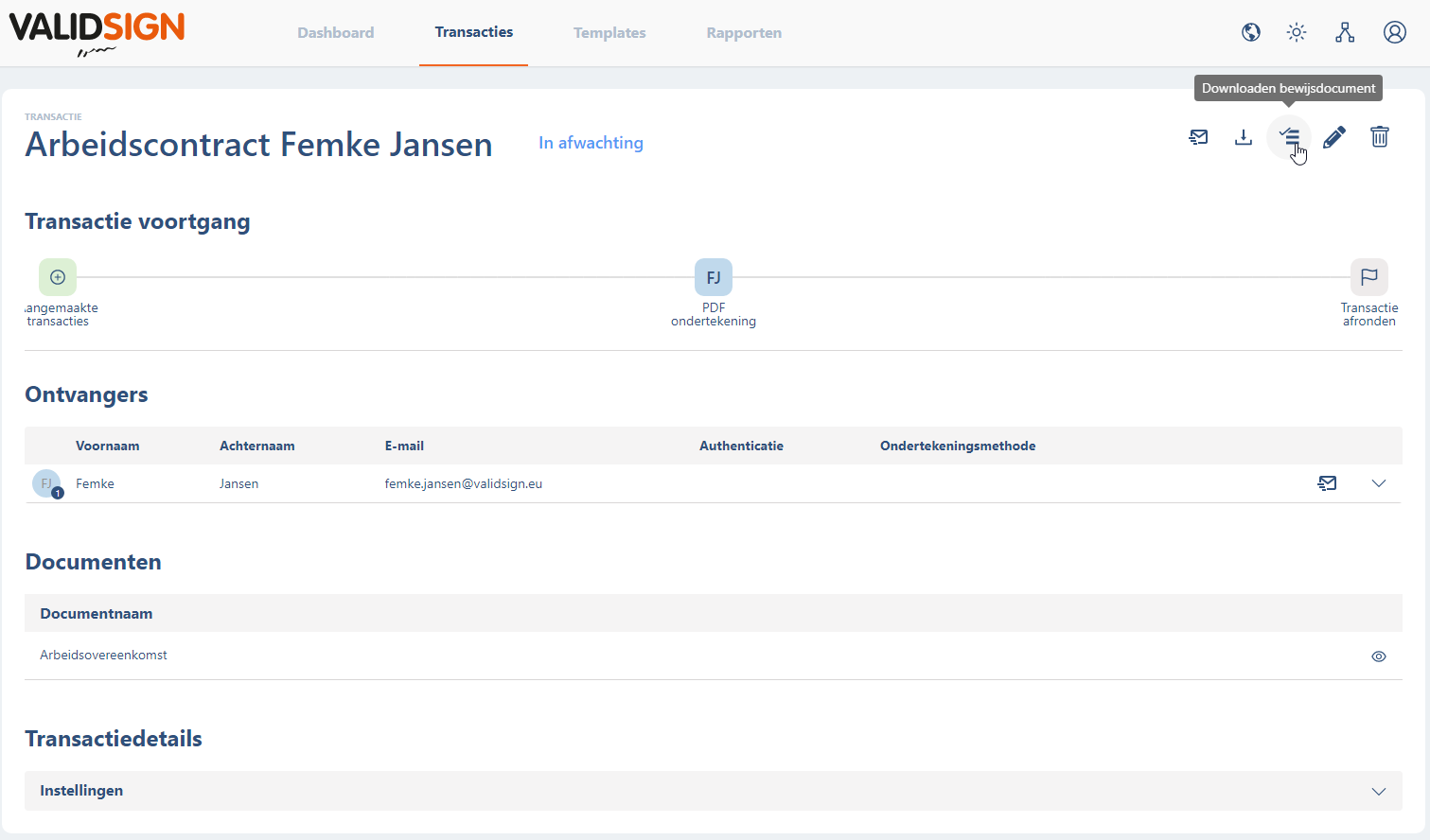Screen dimensions: 1430x840
Task: Click the email femke.jansen@validsign.eu
Action: (464, 483)
